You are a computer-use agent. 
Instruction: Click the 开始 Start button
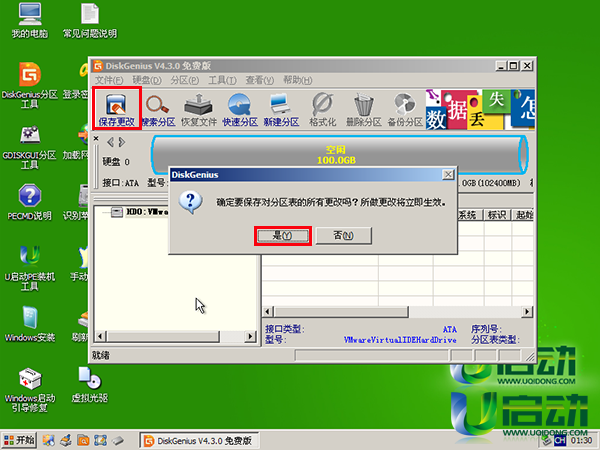pyautogui.click(x=19, y=440)
